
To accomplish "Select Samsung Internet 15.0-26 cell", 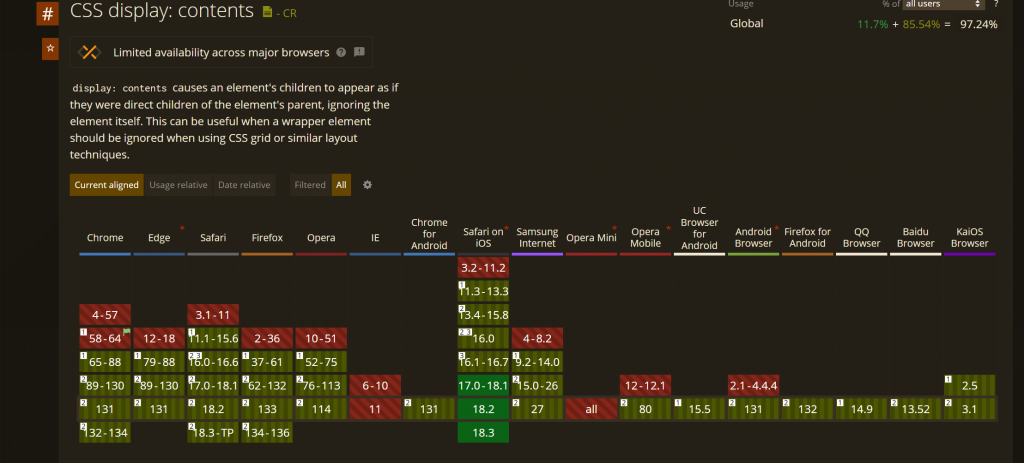I will click(x=537, y=385).
